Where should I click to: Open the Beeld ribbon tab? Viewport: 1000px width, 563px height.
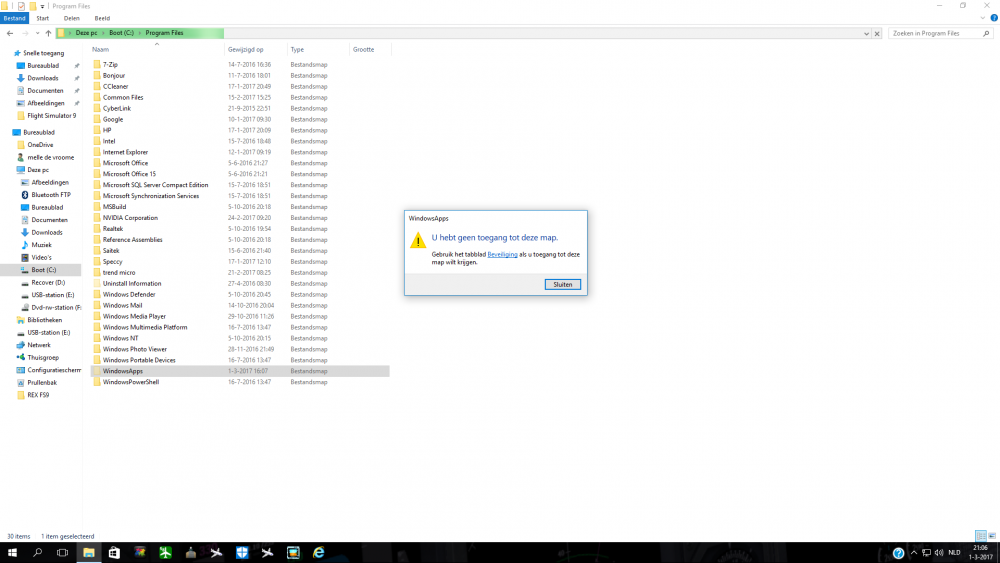click(x=102, y=18)
